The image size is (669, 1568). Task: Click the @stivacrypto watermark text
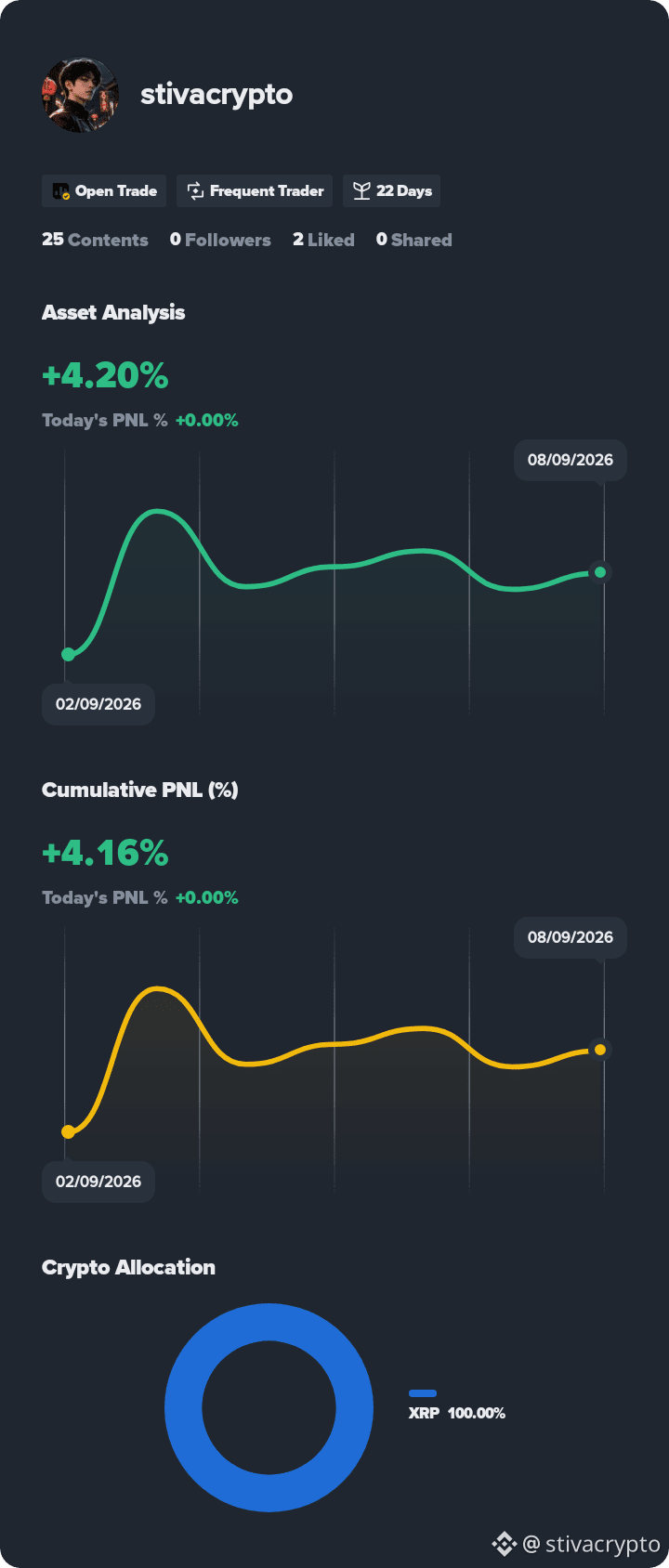(x=592, y=1544)
